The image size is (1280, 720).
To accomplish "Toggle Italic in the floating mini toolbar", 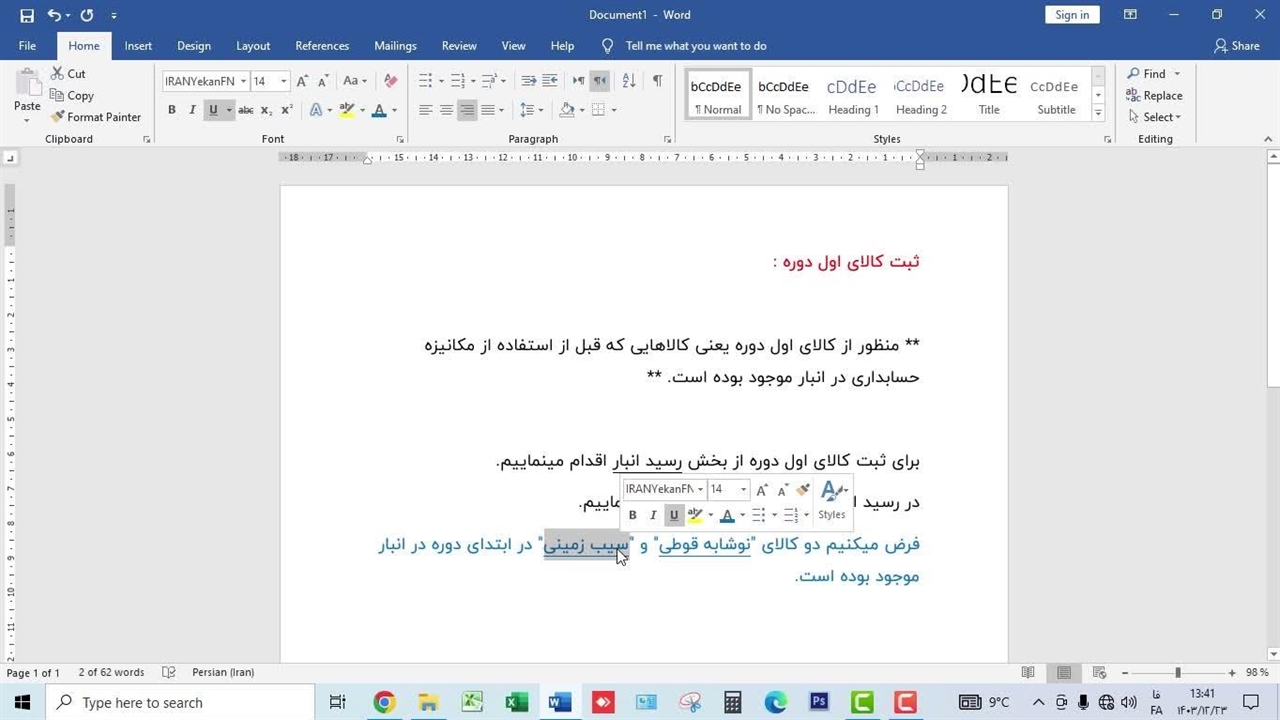I will (x=653, y=515).
